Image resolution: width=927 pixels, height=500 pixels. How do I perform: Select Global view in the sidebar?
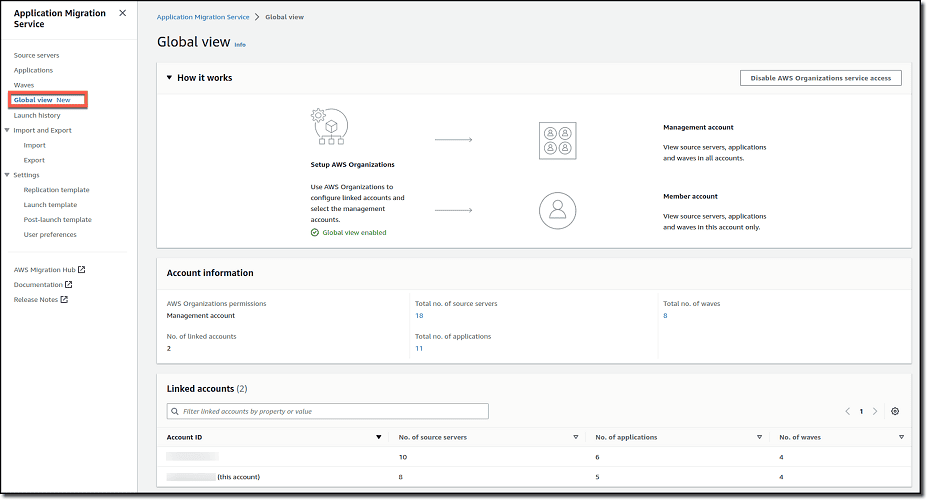coord(33,100)
